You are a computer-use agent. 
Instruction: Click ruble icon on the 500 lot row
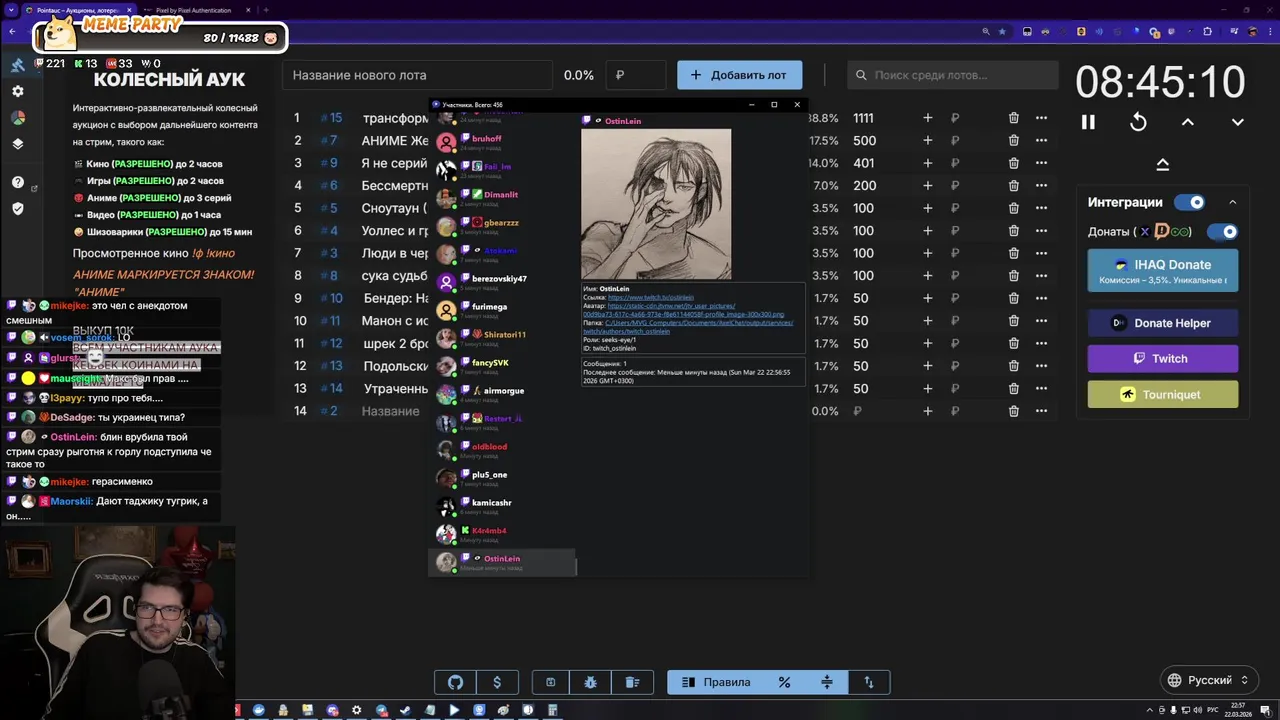coord(955,140)
